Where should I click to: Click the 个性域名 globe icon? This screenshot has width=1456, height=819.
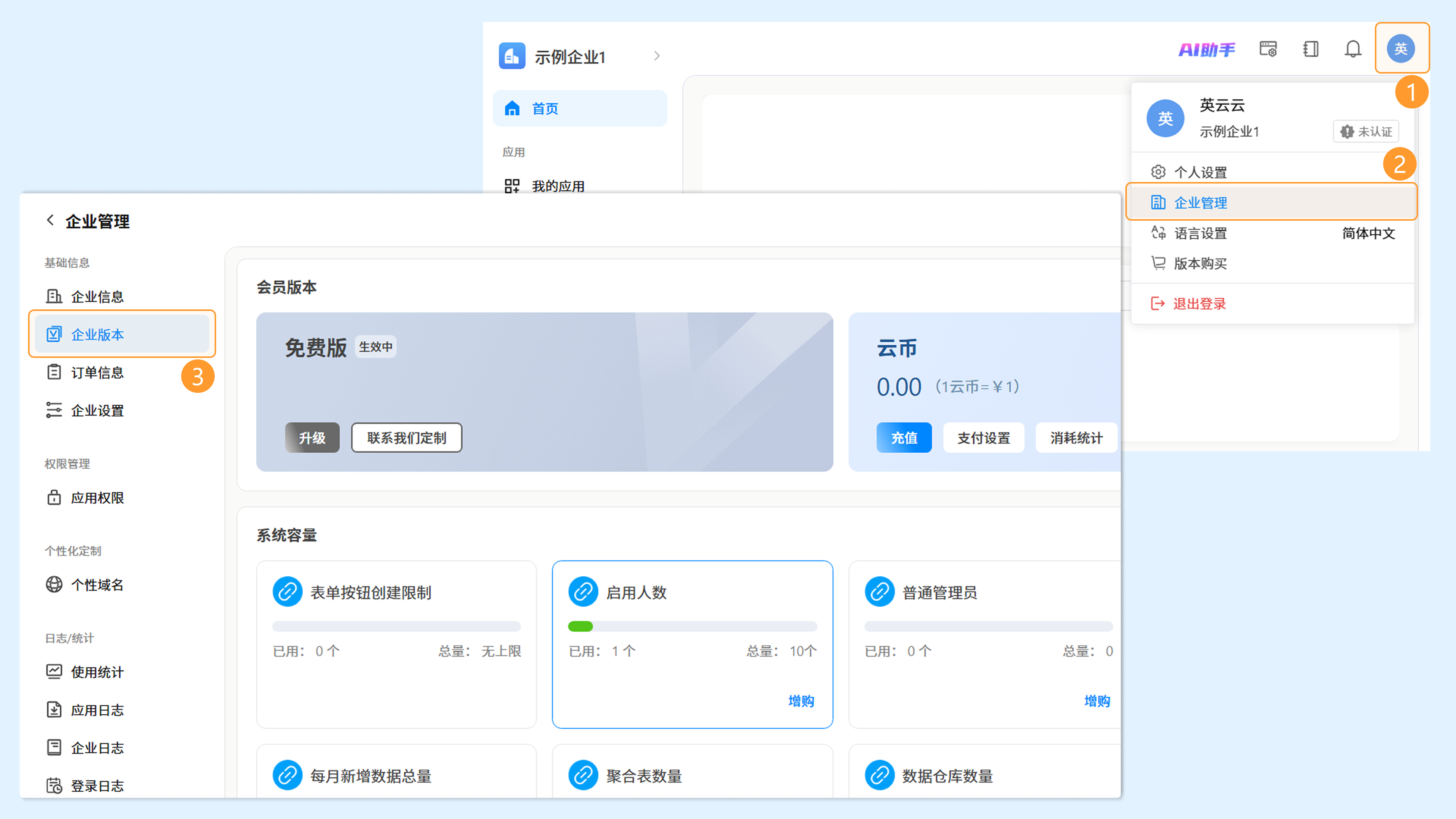[x=54, y=584]
